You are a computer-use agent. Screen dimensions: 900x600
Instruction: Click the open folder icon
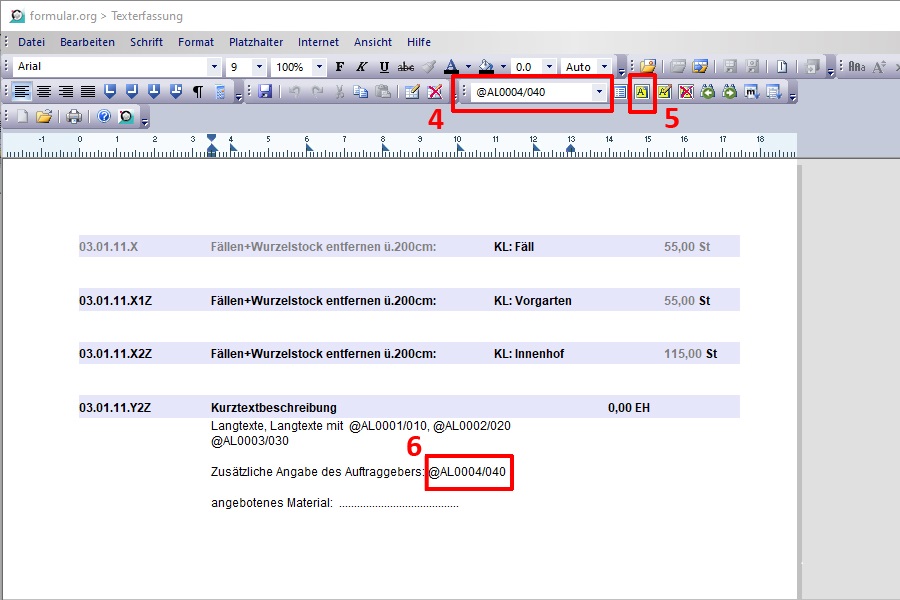[x=44, y=117]
